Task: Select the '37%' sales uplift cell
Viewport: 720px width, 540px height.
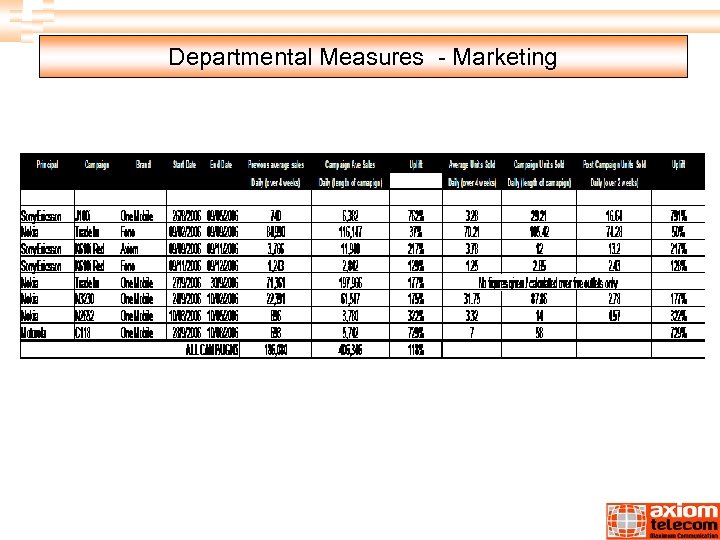Action: 416,232
